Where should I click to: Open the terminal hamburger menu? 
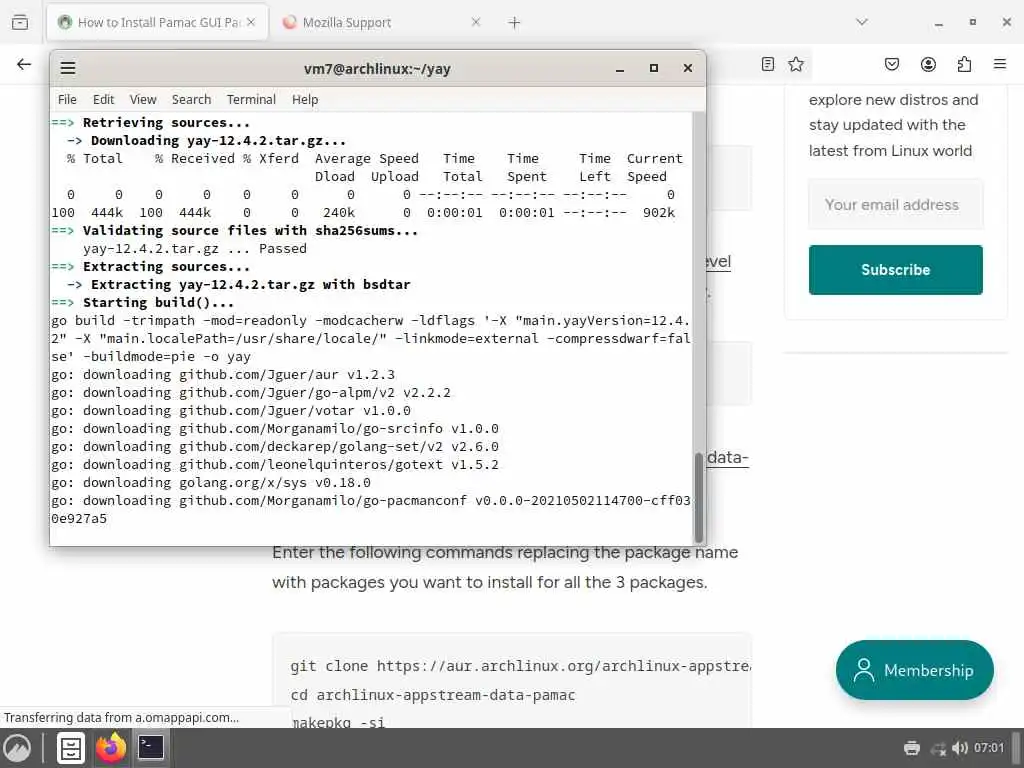click(68, 68)
